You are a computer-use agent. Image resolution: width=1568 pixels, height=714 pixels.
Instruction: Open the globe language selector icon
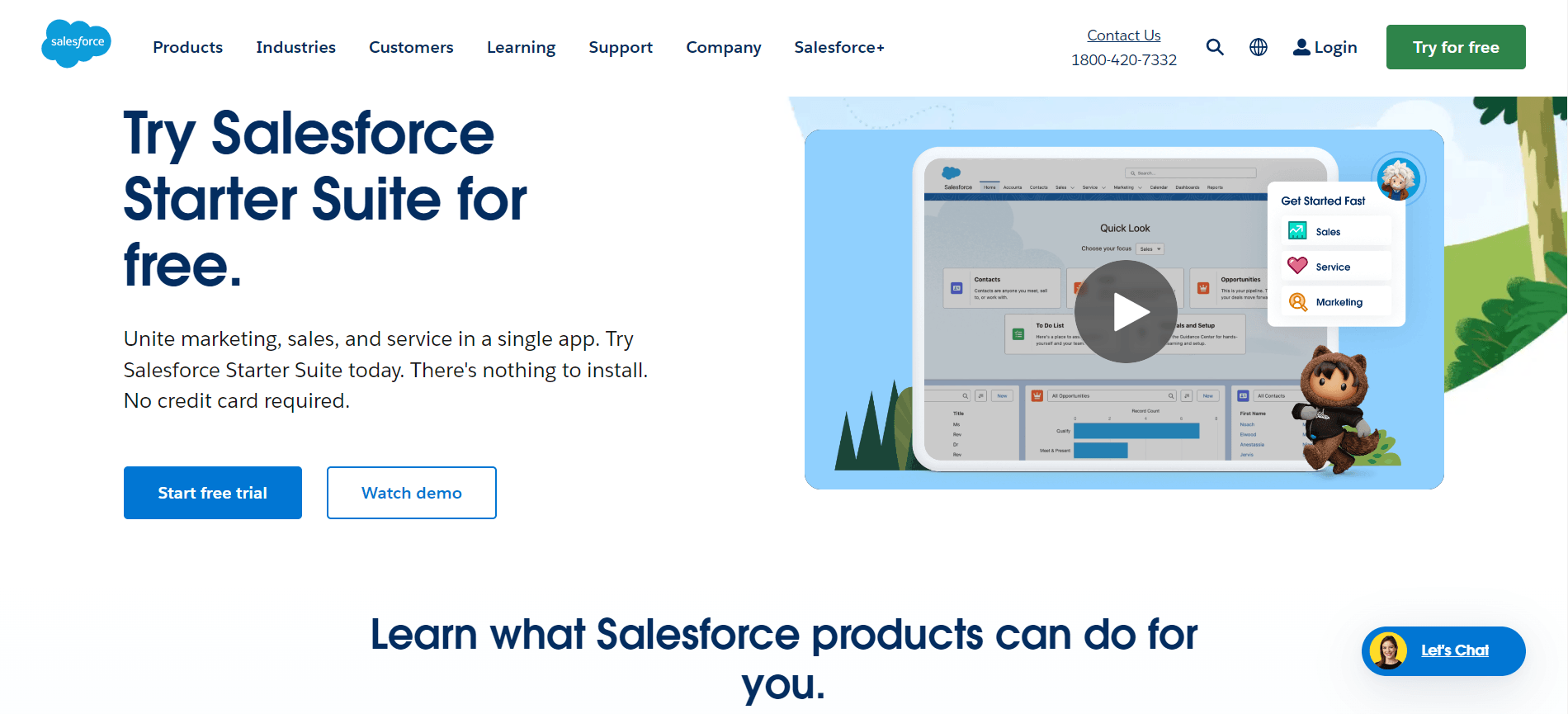1259,47
